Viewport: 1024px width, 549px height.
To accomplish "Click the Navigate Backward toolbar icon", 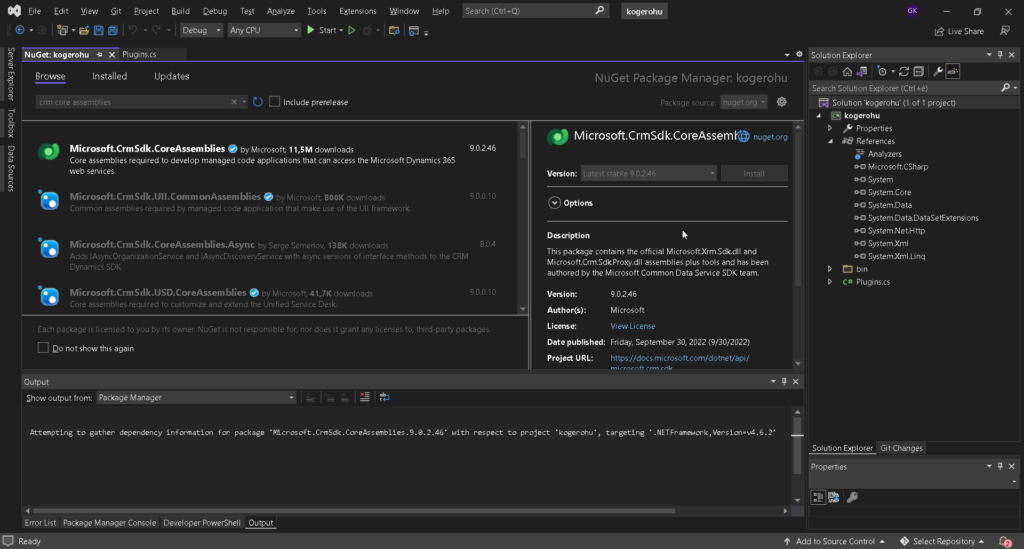I will click(20, 30).
